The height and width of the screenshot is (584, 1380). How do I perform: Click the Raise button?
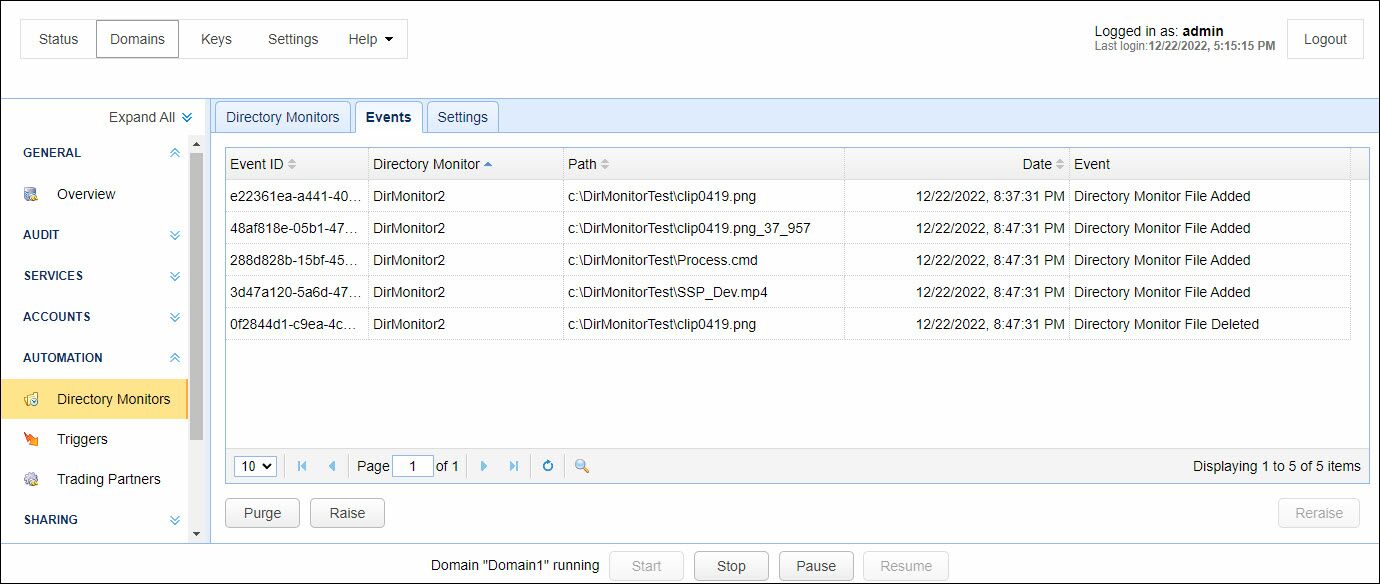347,513
